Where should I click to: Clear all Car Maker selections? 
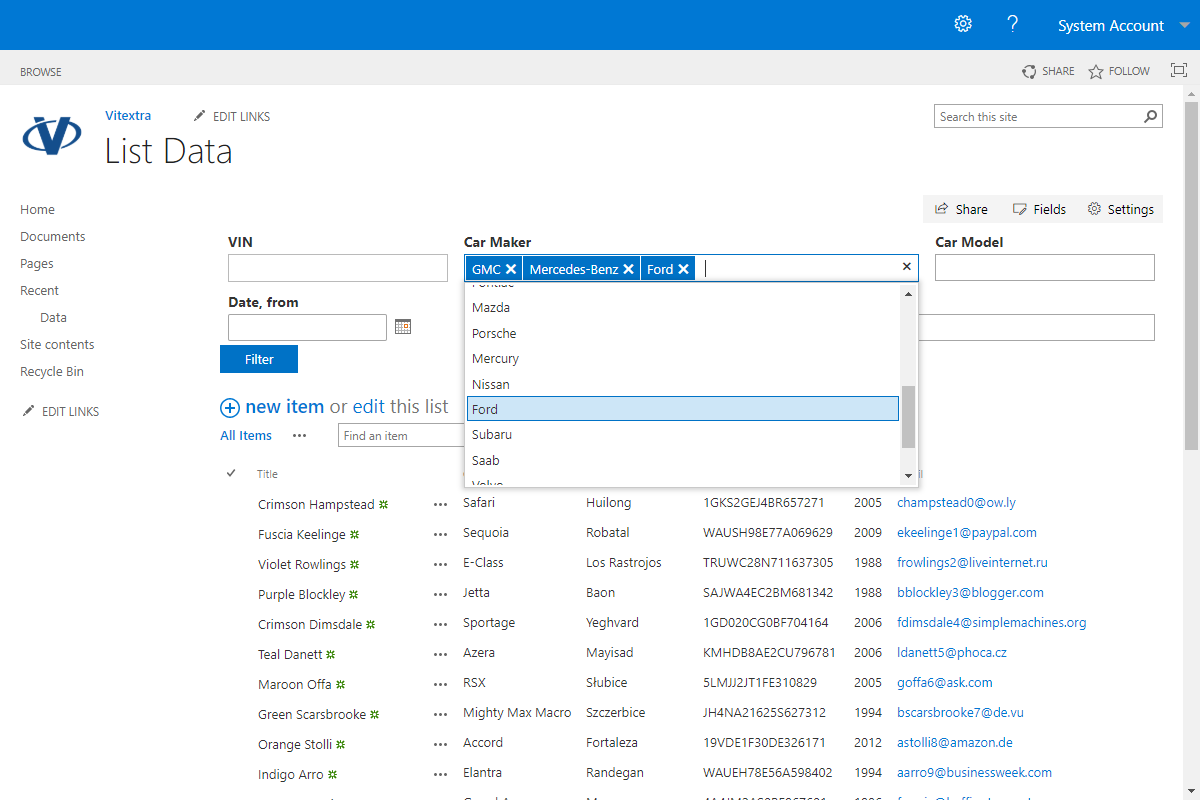tap(907, 267)
